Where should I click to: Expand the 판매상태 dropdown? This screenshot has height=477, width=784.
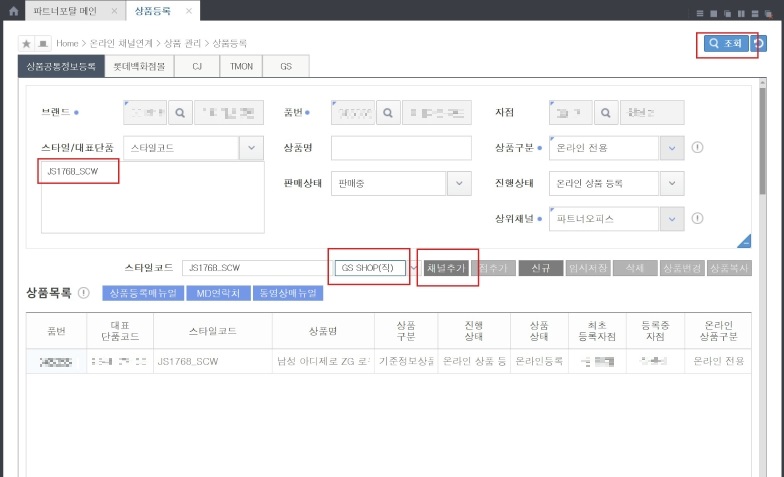[x=458, y=184]
